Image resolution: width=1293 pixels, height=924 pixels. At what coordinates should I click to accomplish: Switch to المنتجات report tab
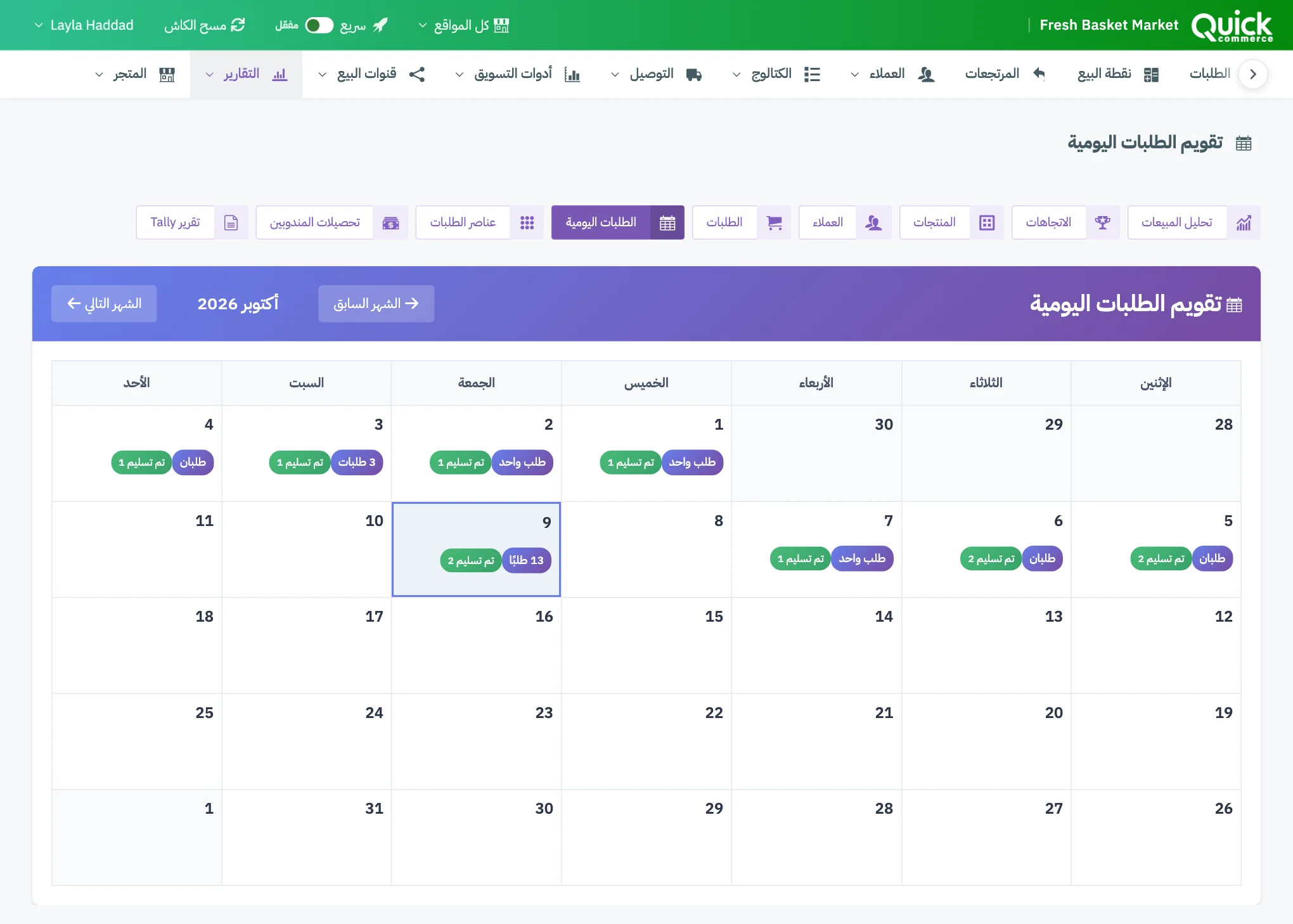[951, 222]
